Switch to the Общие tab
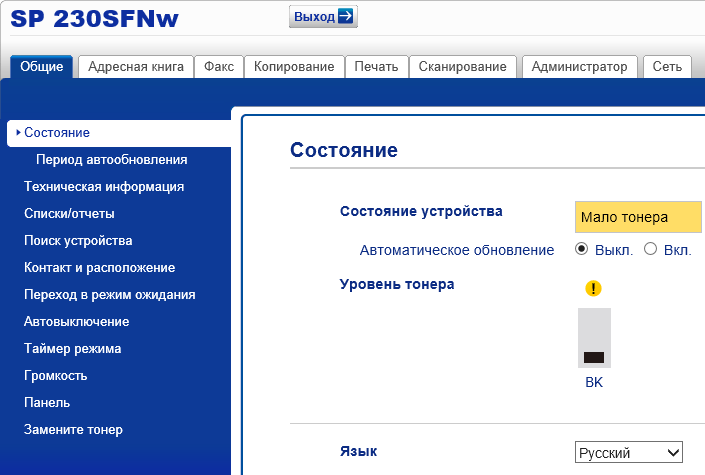This screenshot has height=475, width=705. (41, 67)
